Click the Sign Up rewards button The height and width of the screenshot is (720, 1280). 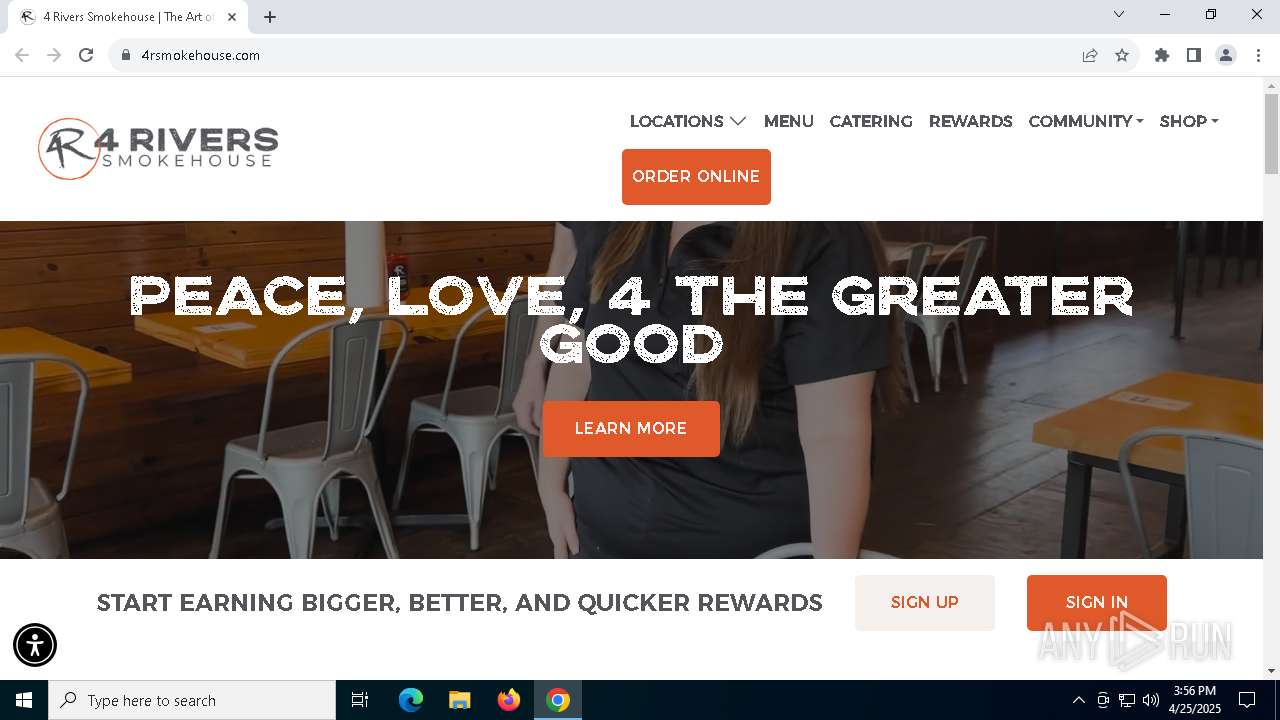coord(925,603)
